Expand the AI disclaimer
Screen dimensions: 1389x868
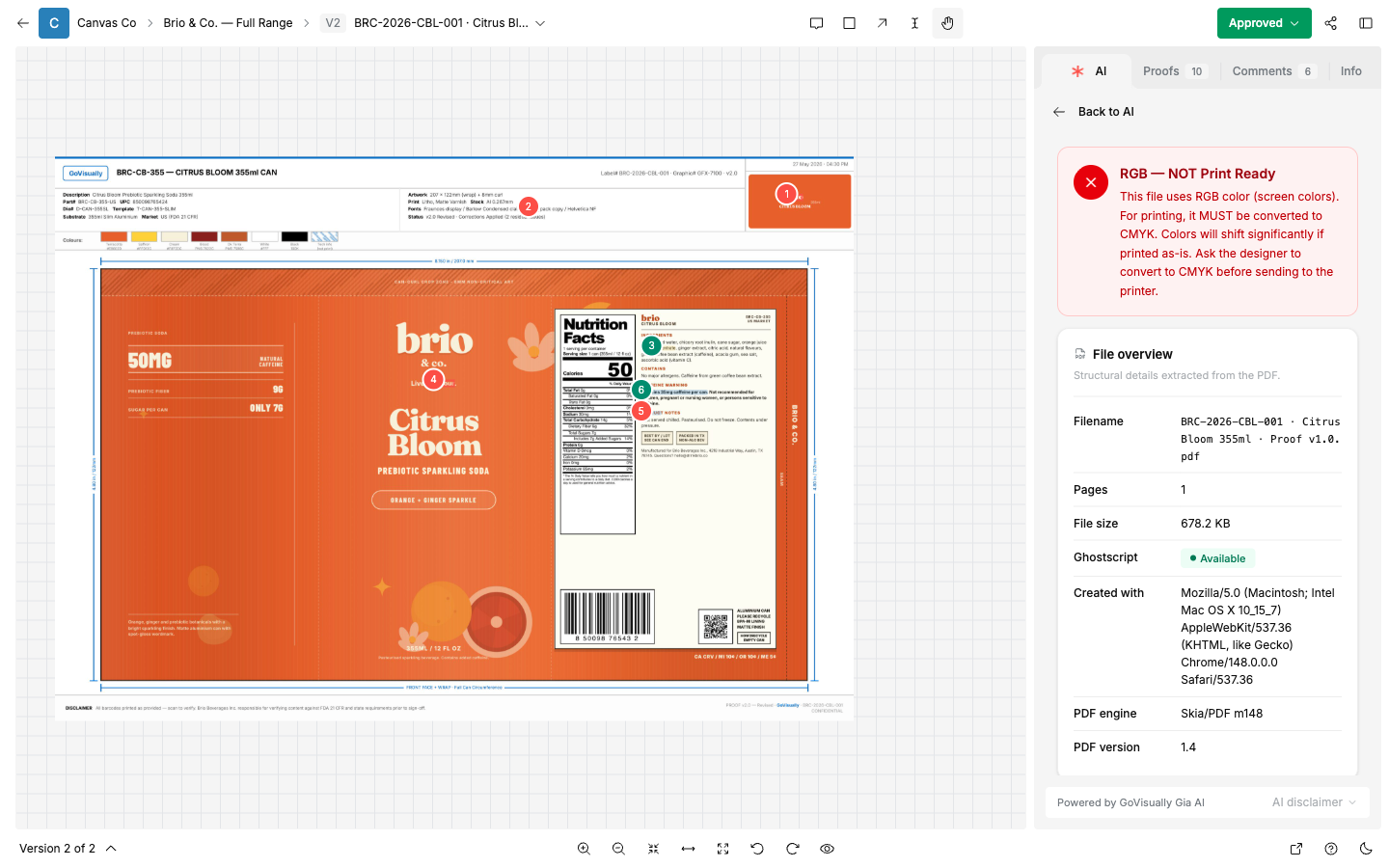point(1314,802)
